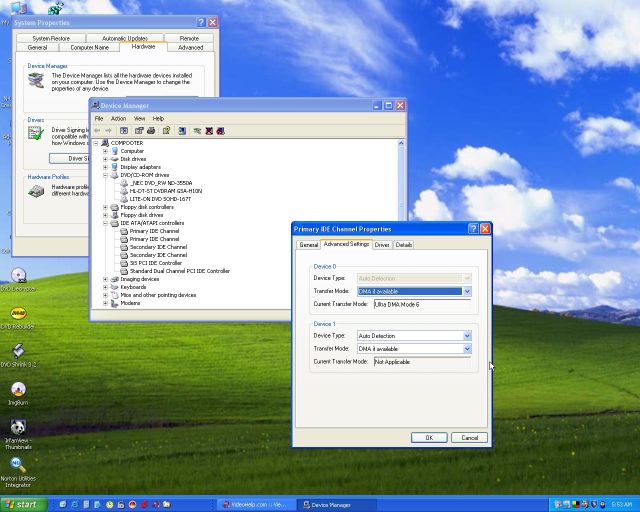Expand the Modems node

coord(105,303)
